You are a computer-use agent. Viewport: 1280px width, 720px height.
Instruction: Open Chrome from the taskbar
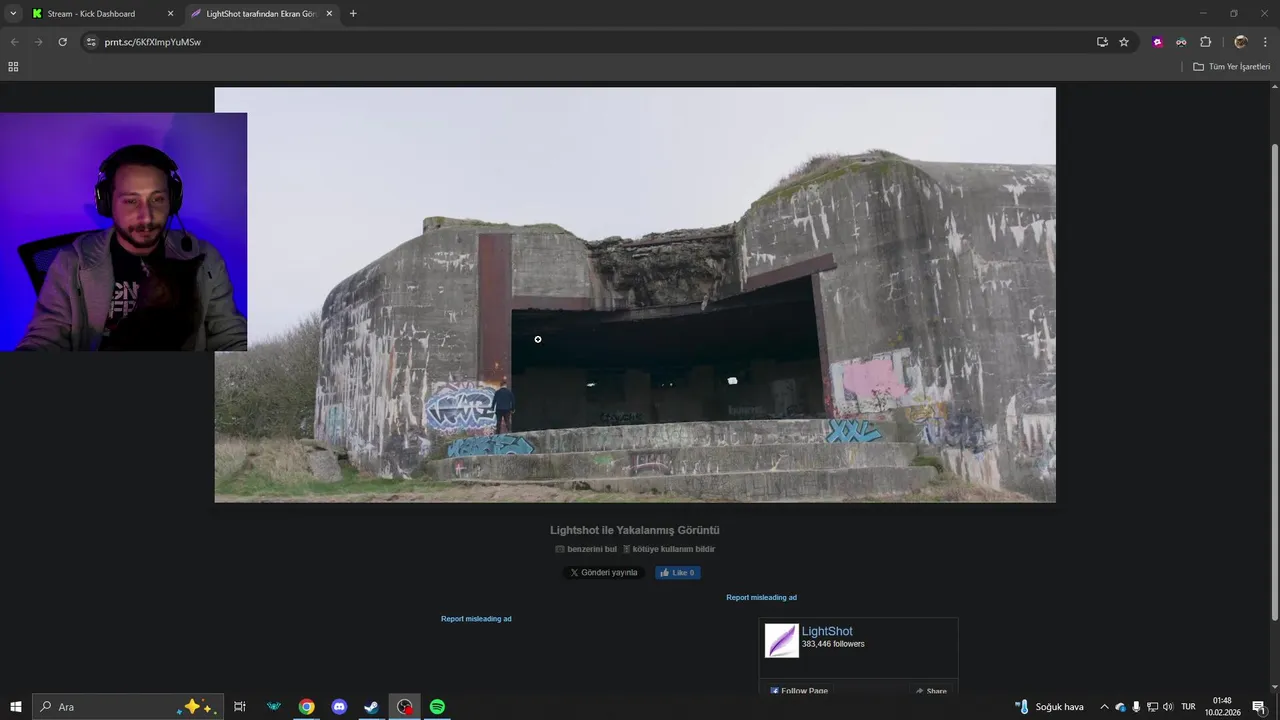(x=306, y=707)
